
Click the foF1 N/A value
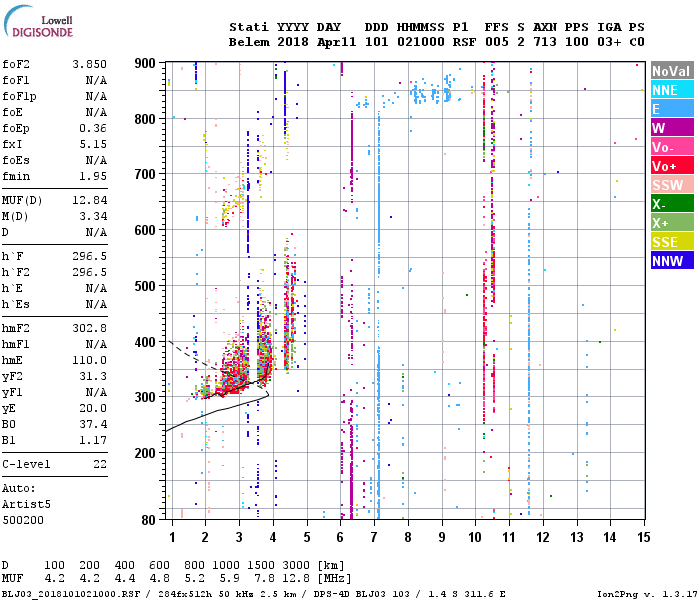coord(96,80)
